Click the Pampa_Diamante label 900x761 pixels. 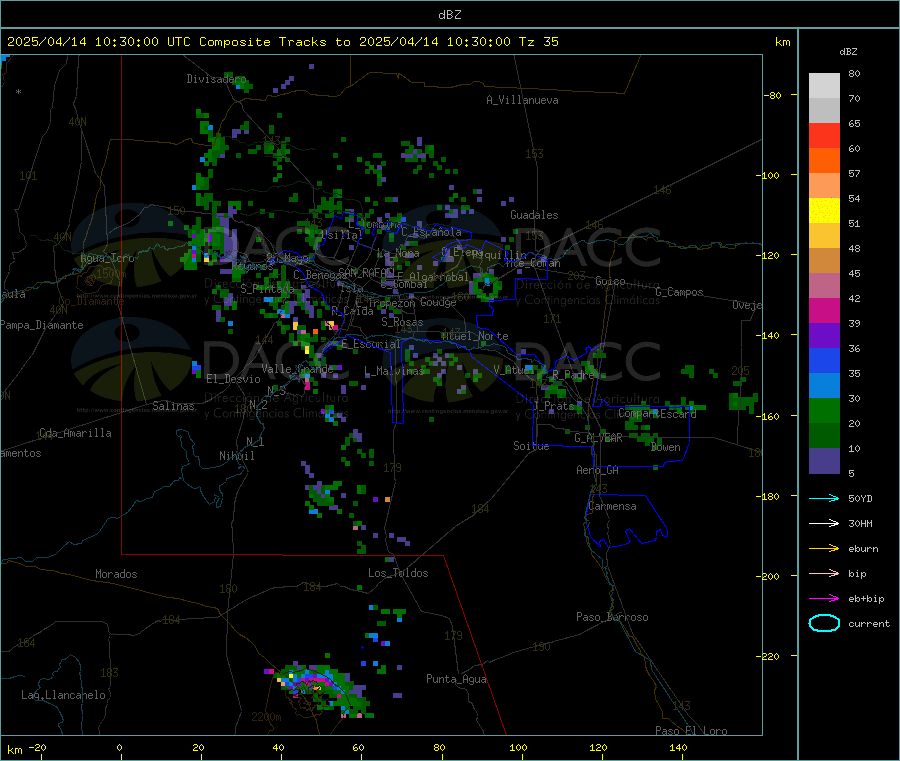click(x=42, y=325)
